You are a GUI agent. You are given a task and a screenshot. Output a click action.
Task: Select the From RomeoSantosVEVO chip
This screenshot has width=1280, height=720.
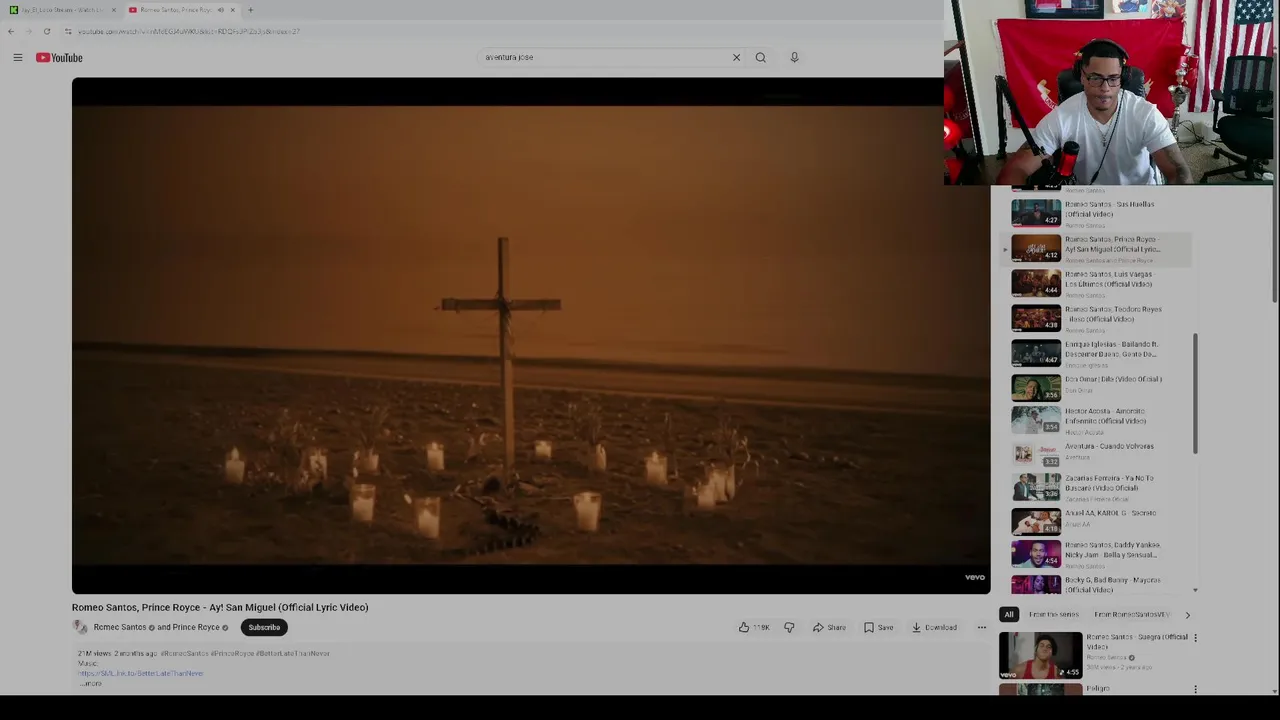pyautogui.click(x=1131, y=615)
